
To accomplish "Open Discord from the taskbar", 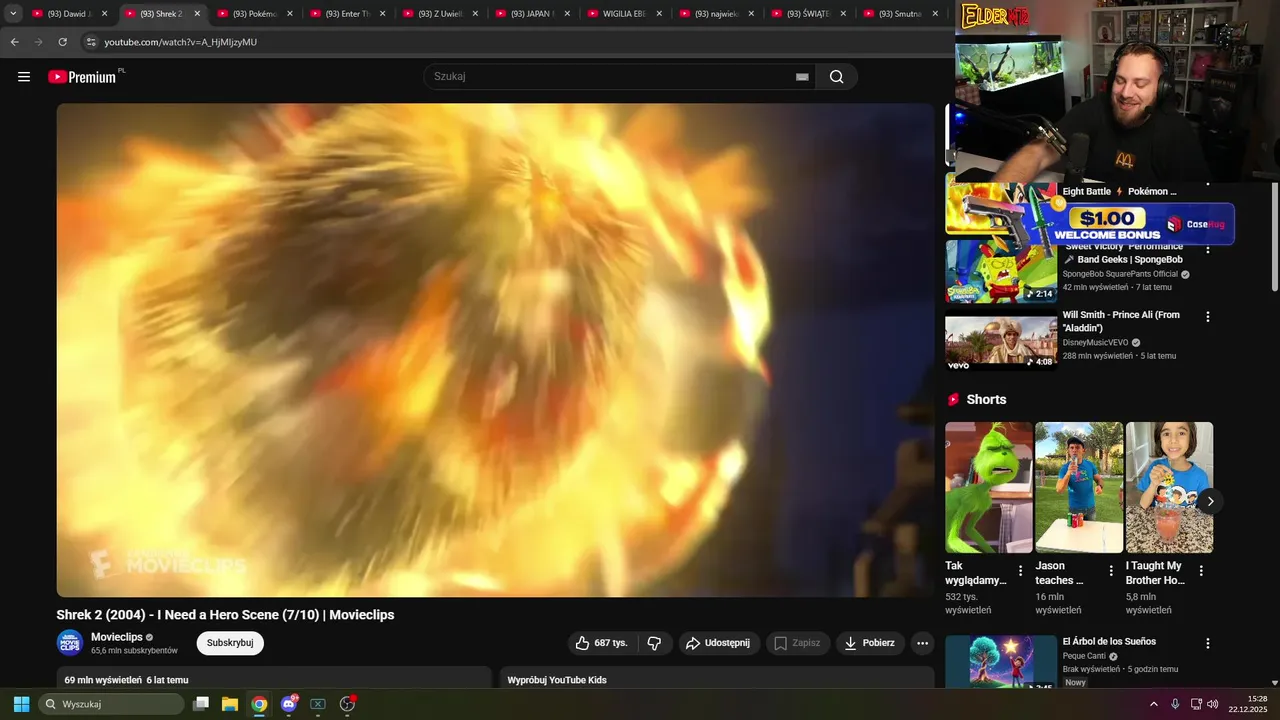I will point(289,704).
